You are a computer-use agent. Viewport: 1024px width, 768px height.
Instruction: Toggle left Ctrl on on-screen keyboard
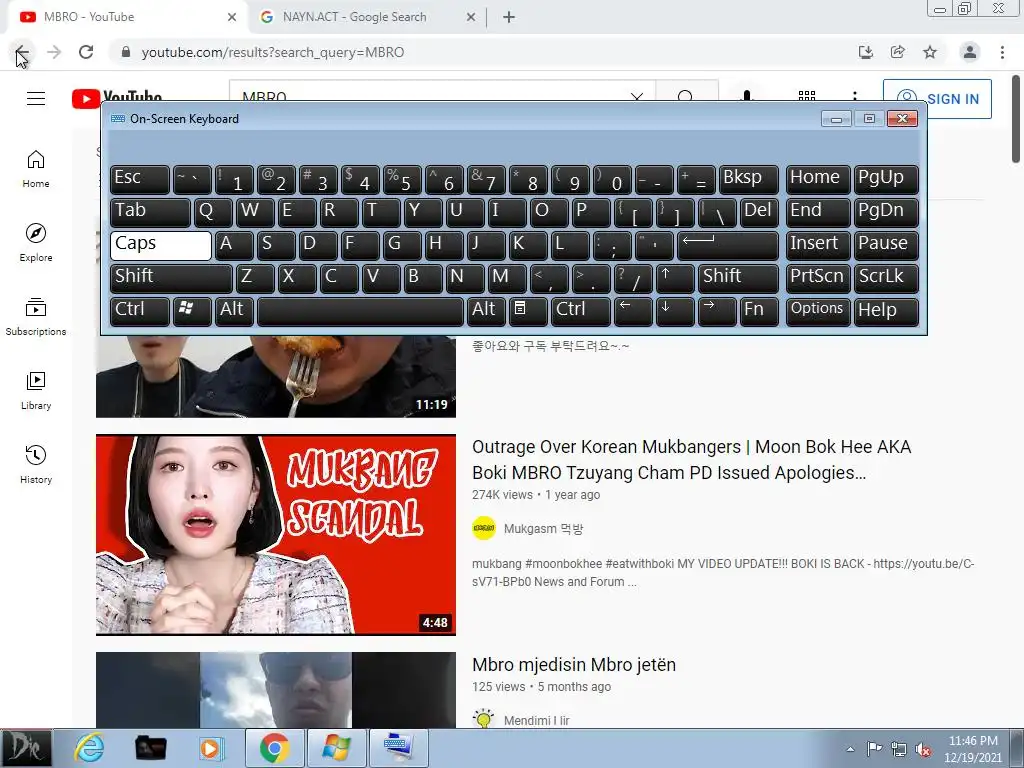140,310
